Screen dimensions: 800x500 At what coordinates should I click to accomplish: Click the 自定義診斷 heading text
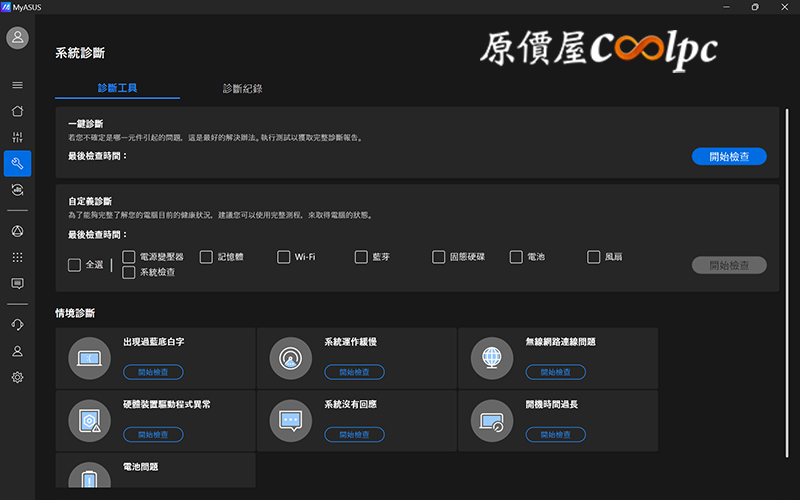click(x=90, y=202)
